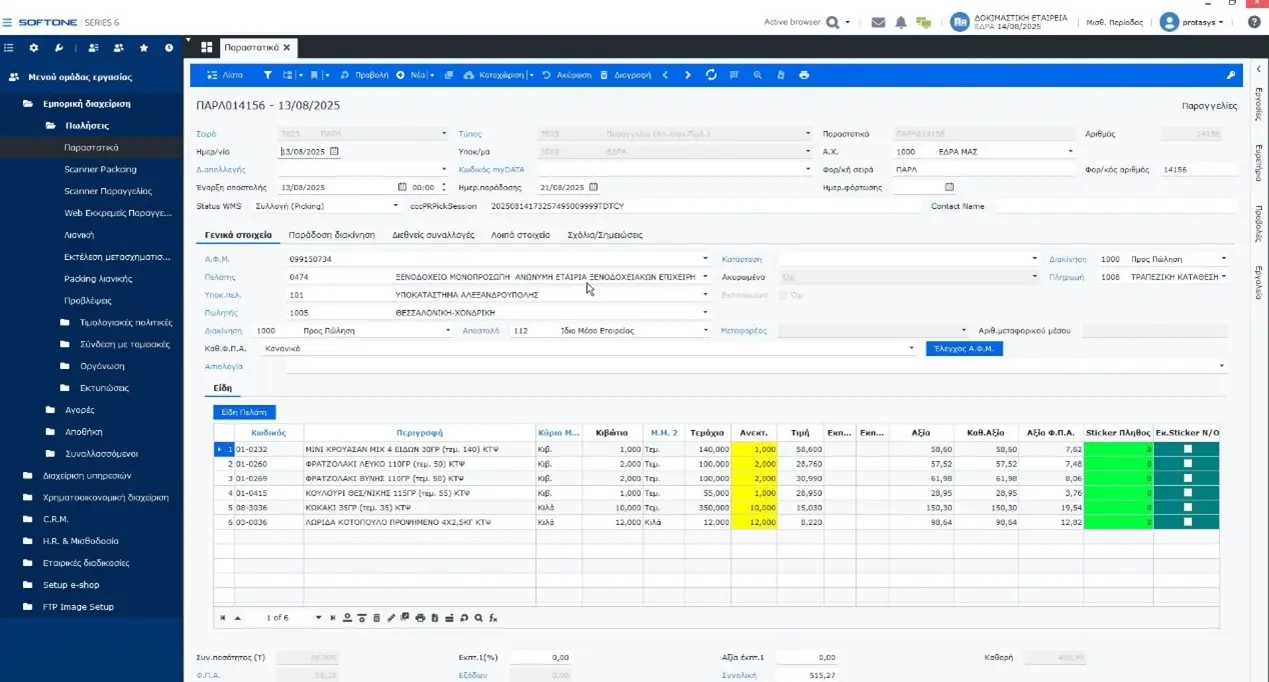This screenshot has height=682, width=1269.
Task: Go to previous record with left arrow
Action: (666, 75)
